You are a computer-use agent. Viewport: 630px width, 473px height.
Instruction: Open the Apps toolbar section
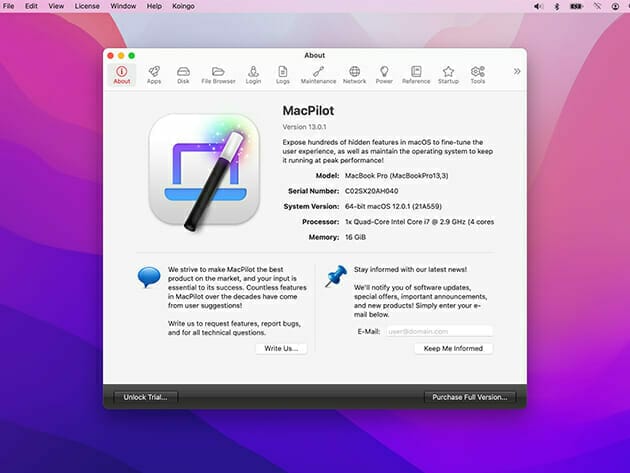(x=154, y=75)
